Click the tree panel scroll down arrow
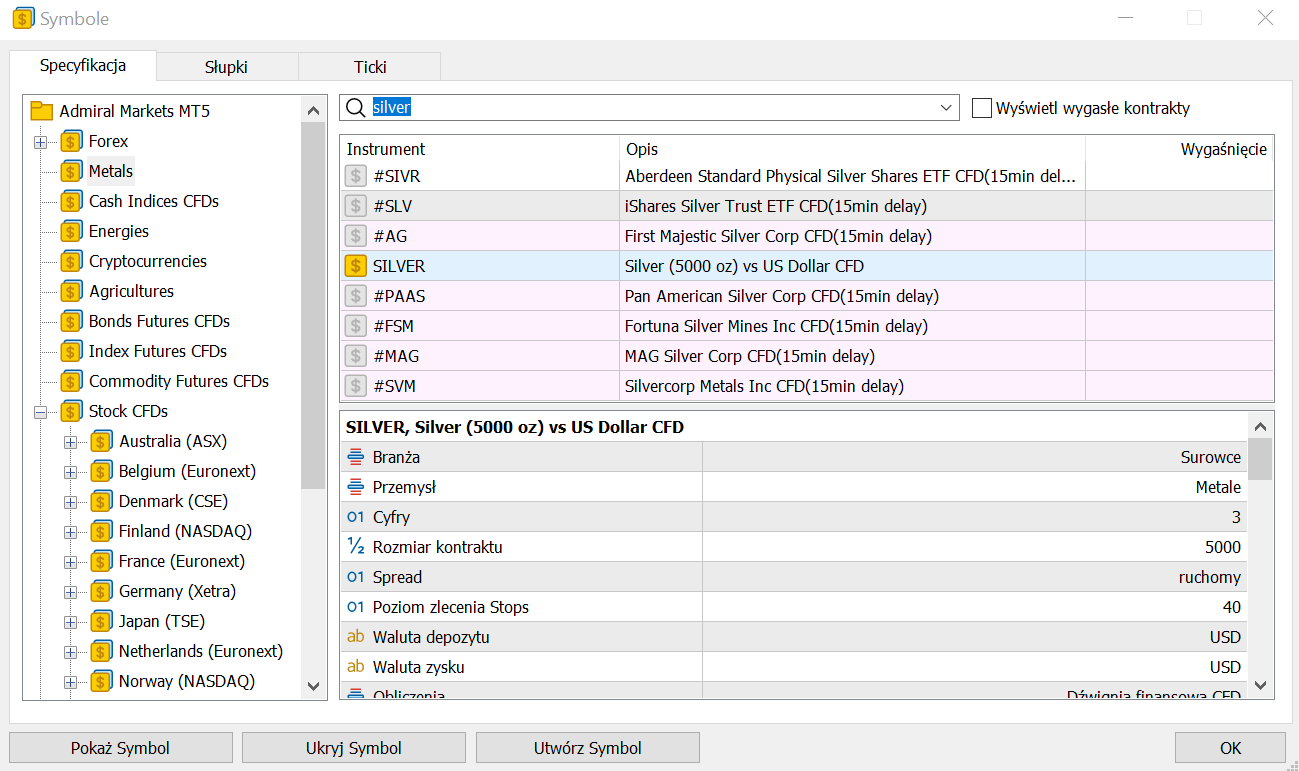1299x771 pixels. [x=314, y=686]
